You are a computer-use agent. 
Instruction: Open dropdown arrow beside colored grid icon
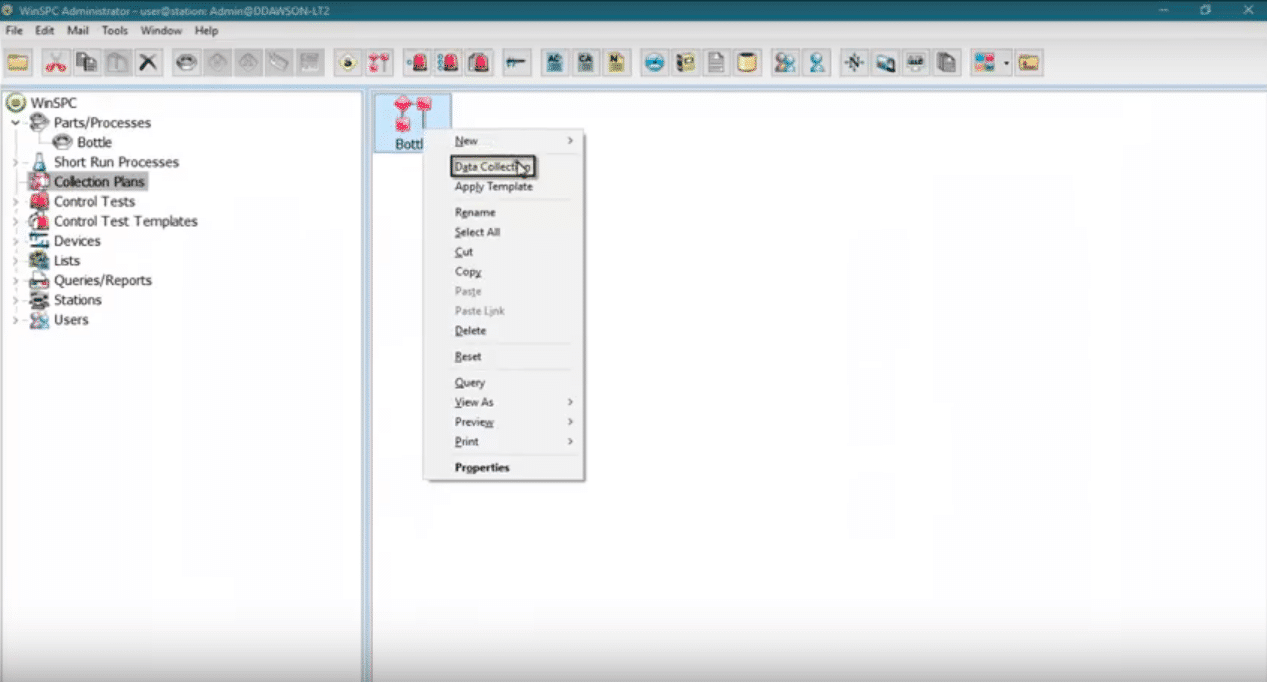pos(1007,64)
